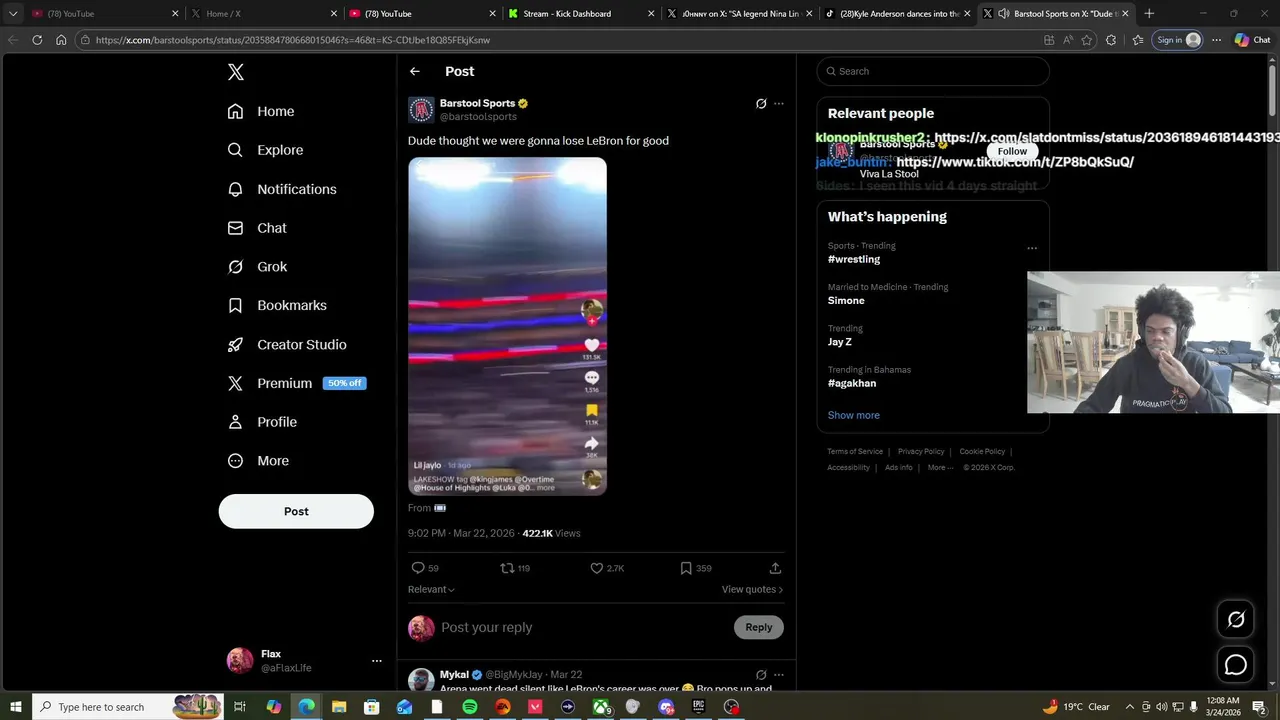Add this page to favorites star
Viewport: 1280px width, 720px height.
[1087, 40]
